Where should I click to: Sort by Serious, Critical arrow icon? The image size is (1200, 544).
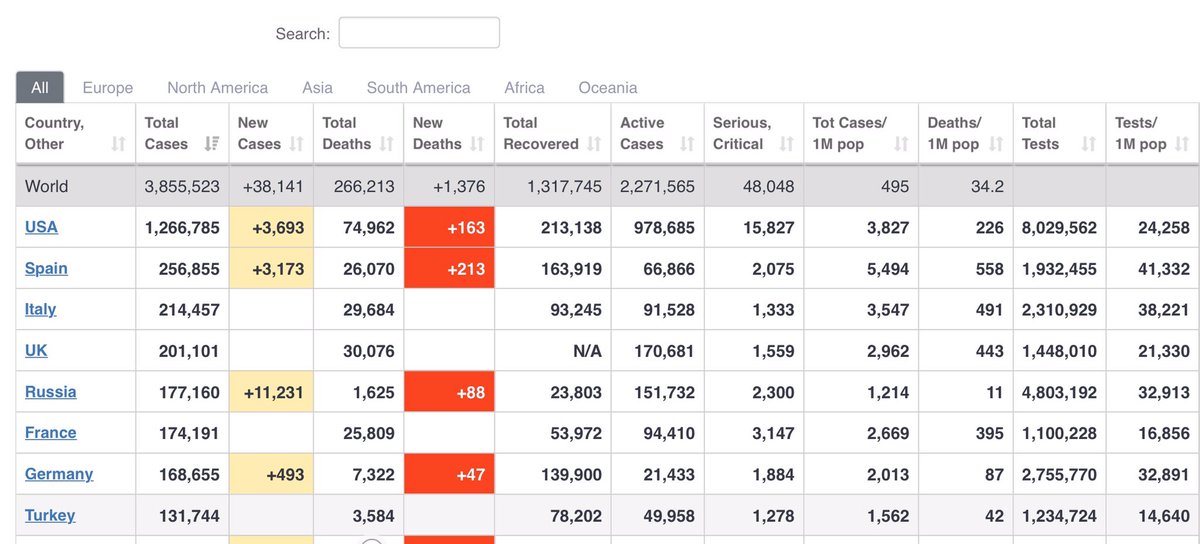[x=786, y=144]
